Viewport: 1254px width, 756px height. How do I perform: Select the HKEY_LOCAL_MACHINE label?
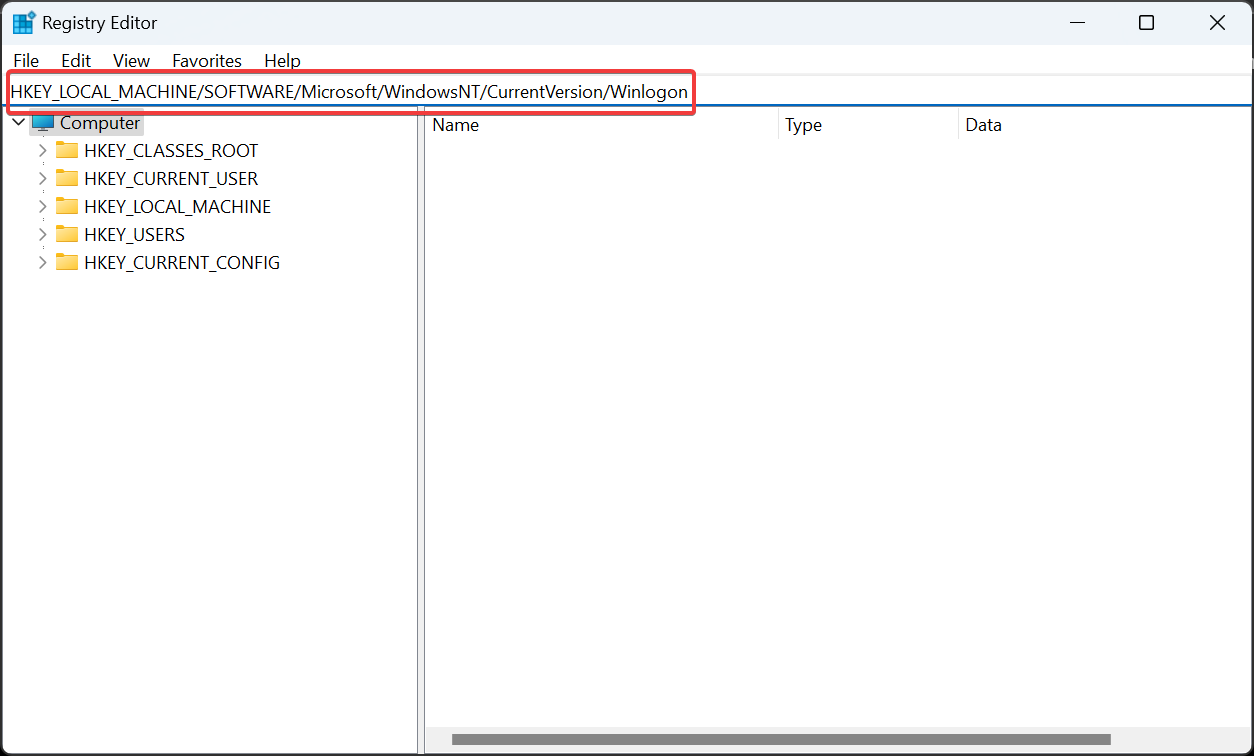(178, 207)
